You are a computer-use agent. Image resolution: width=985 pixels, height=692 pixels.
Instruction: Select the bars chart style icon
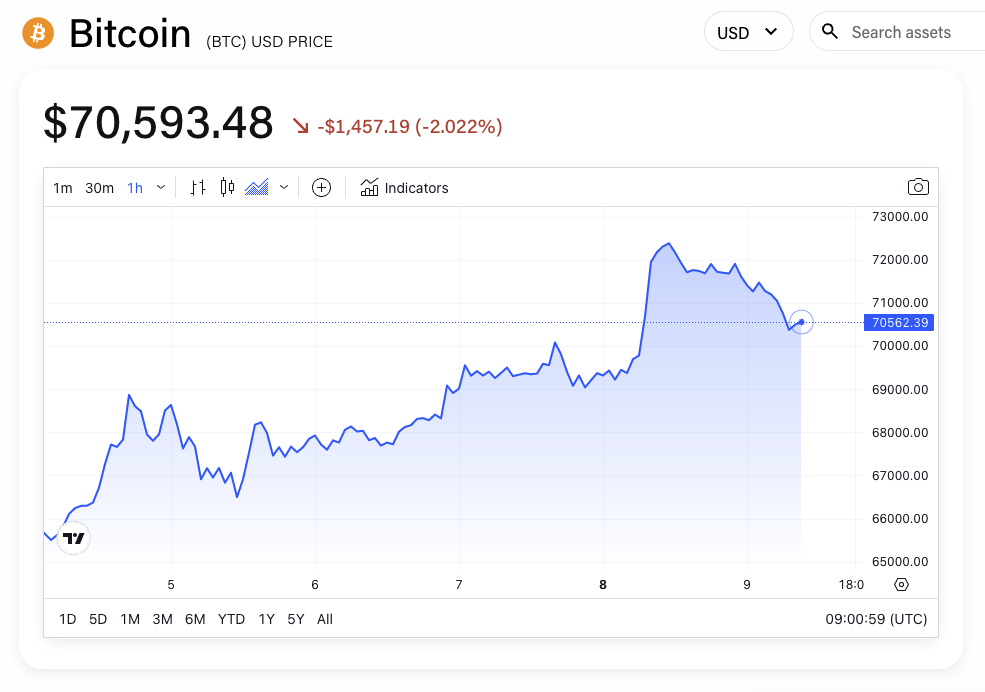(197, 187)
